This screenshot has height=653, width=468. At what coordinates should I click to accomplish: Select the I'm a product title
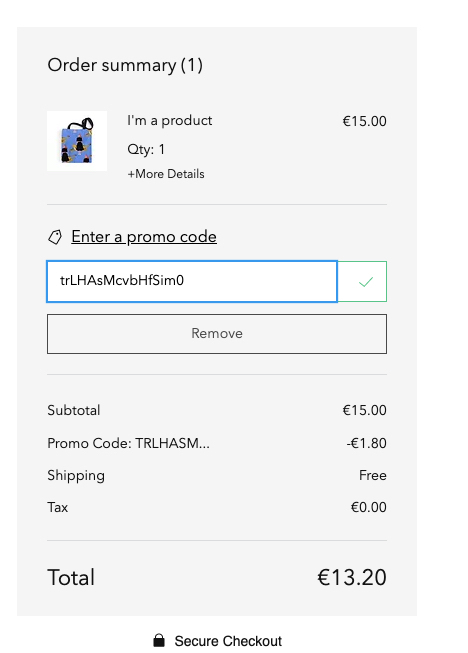170,121
